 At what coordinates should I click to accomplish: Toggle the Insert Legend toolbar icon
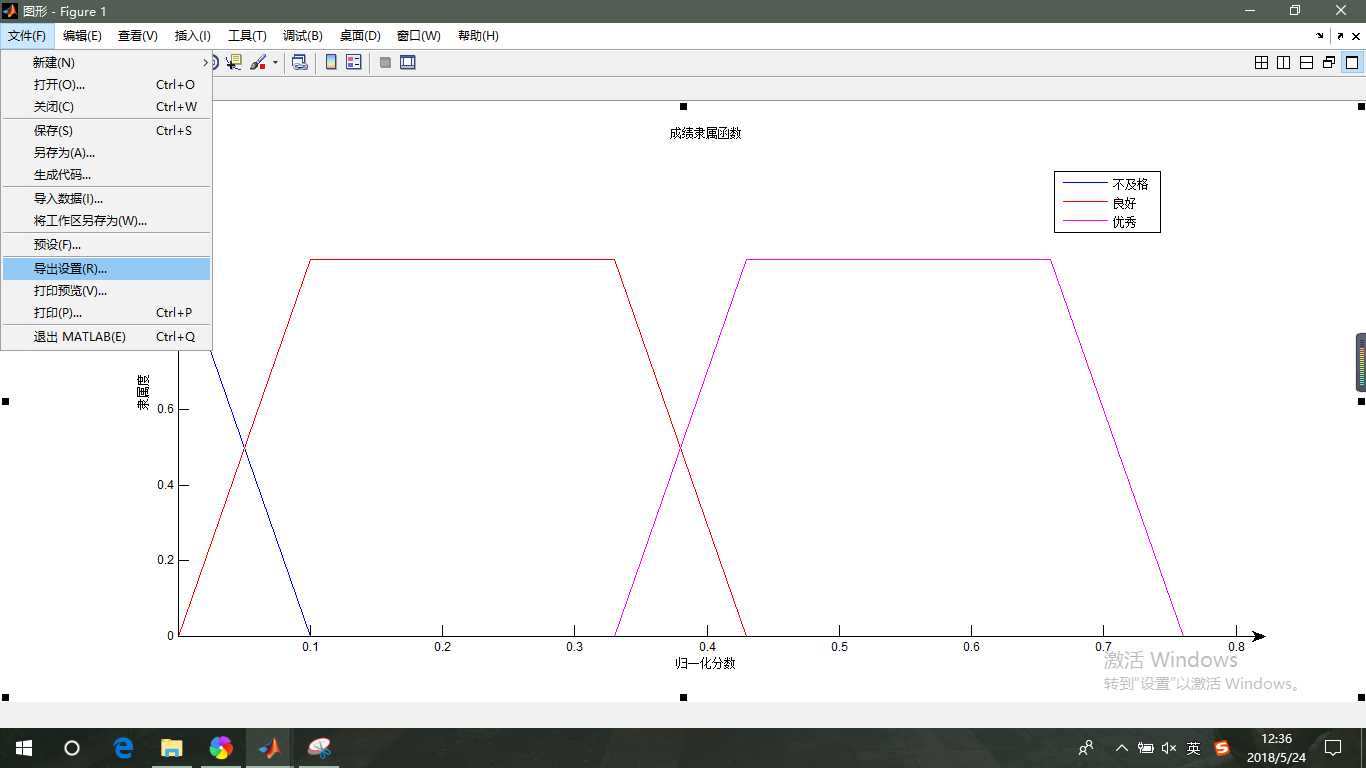point(354,62)
